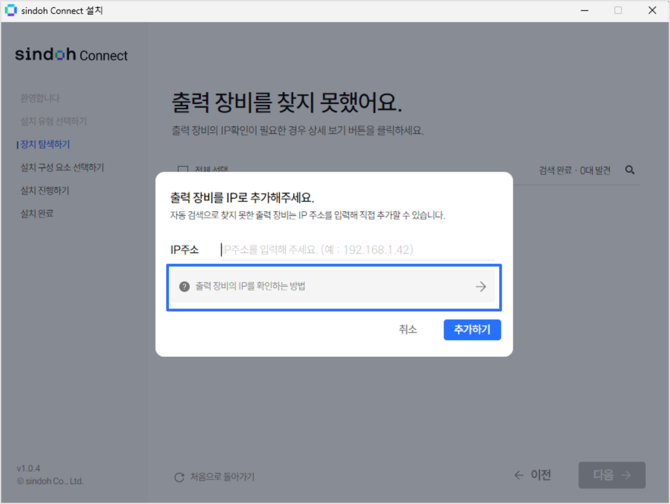Click '검색 완료 · 0대 발견' status text
The height and width of the screenshot is (504, 670).
tap(574, 170)
